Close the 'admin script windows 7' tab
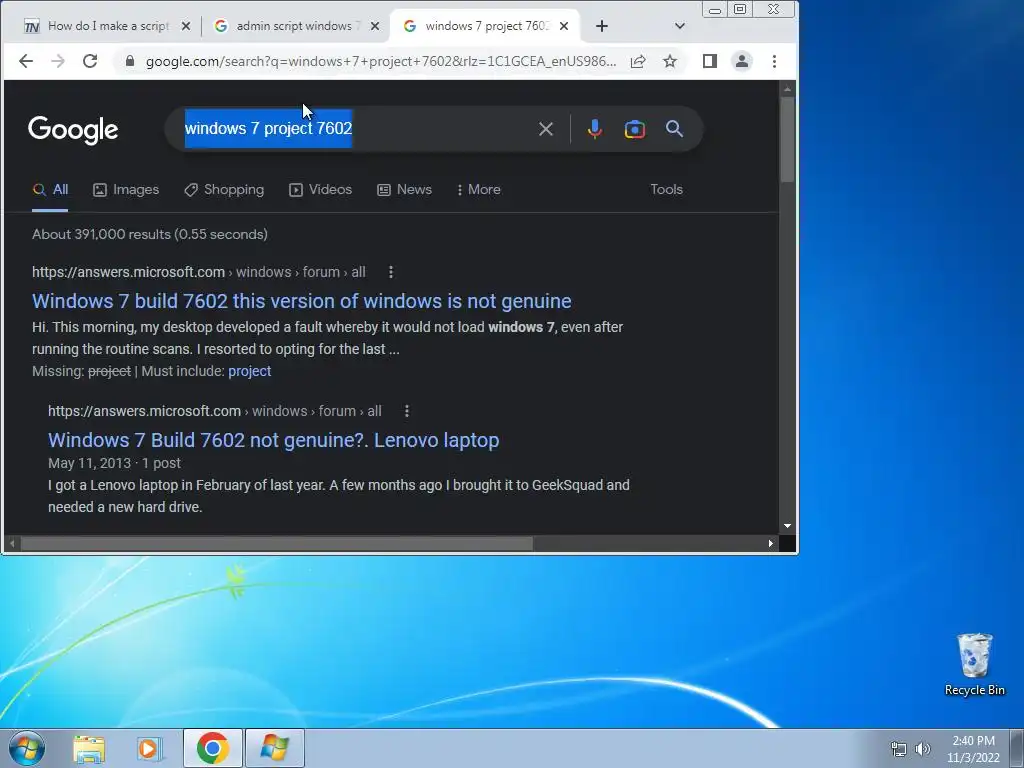The width and height of the screenshot is (1024, 768). pos(375,26)
